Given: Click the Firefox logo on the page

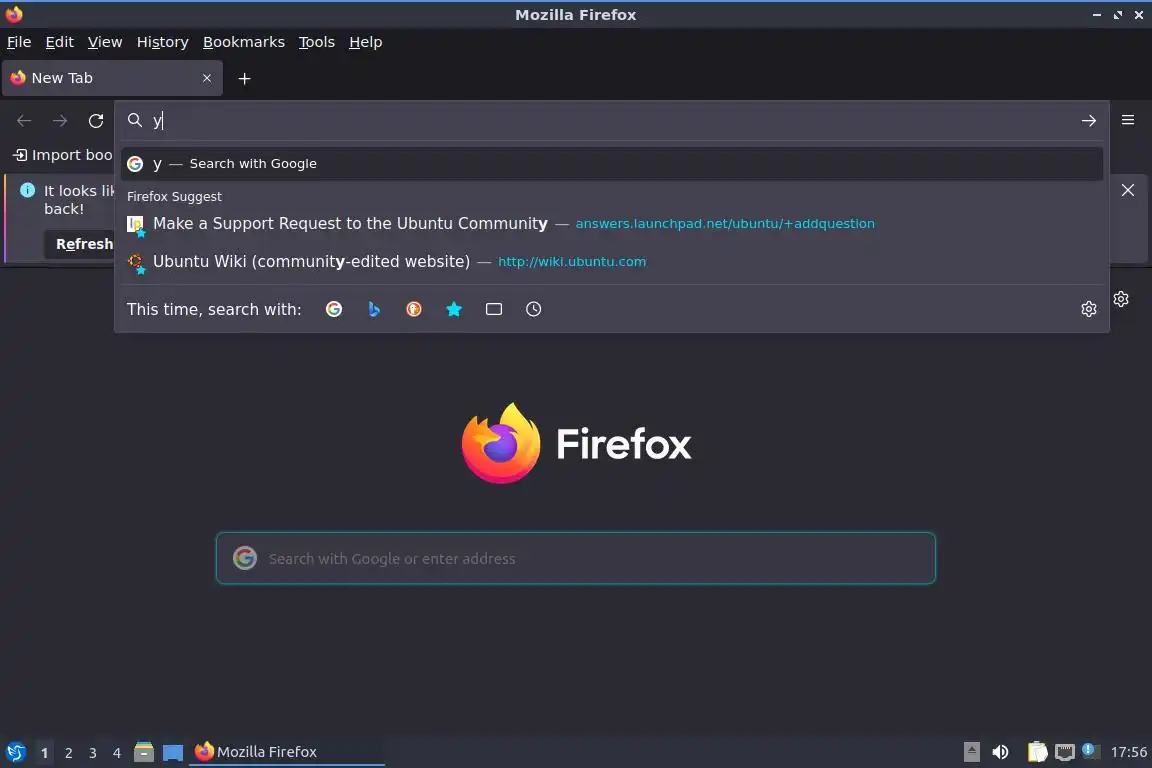Looking at the screenshot, I should 577,443.
